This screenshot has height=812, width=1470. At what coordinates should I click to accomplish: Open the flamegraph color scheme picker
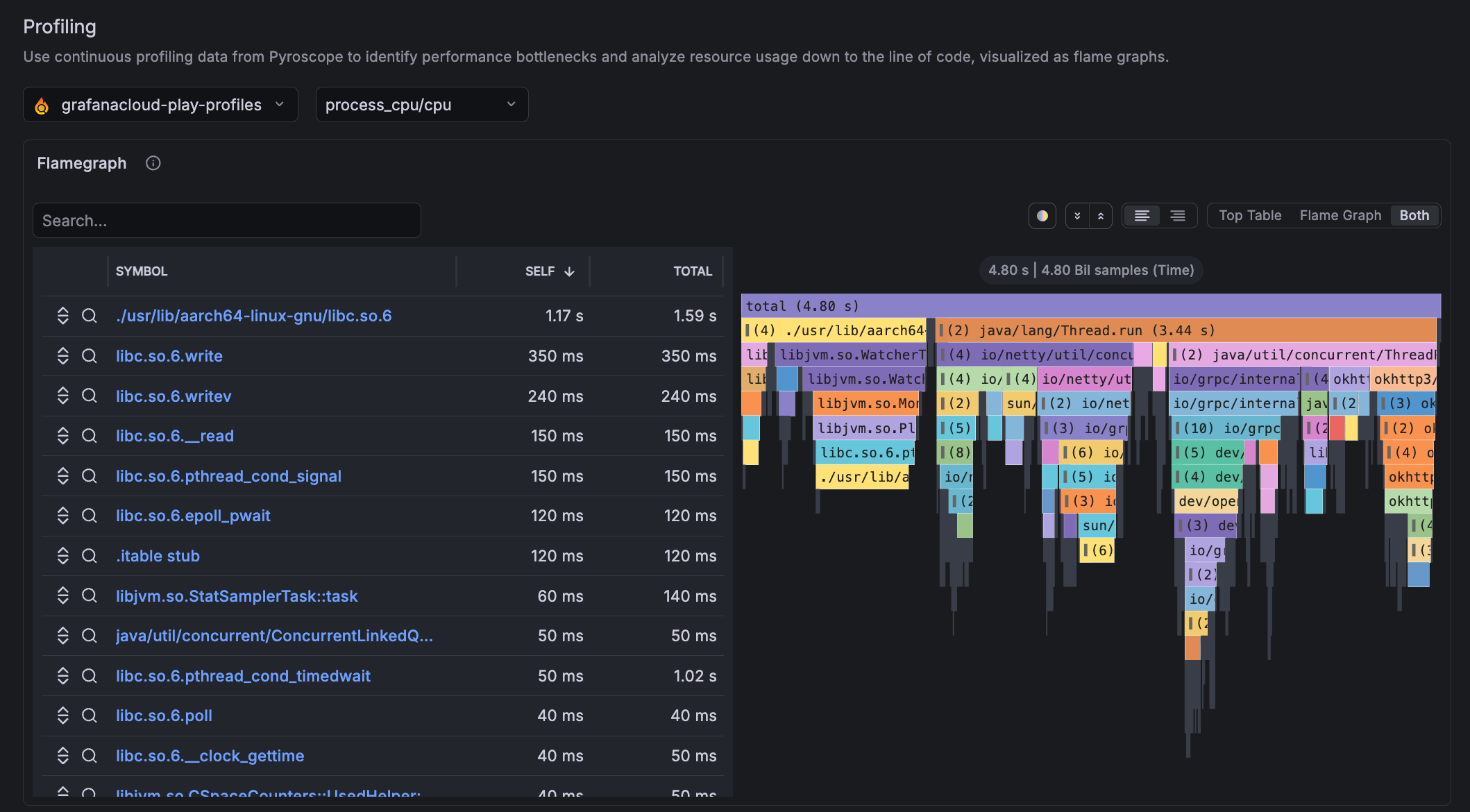click(1042, 216)
